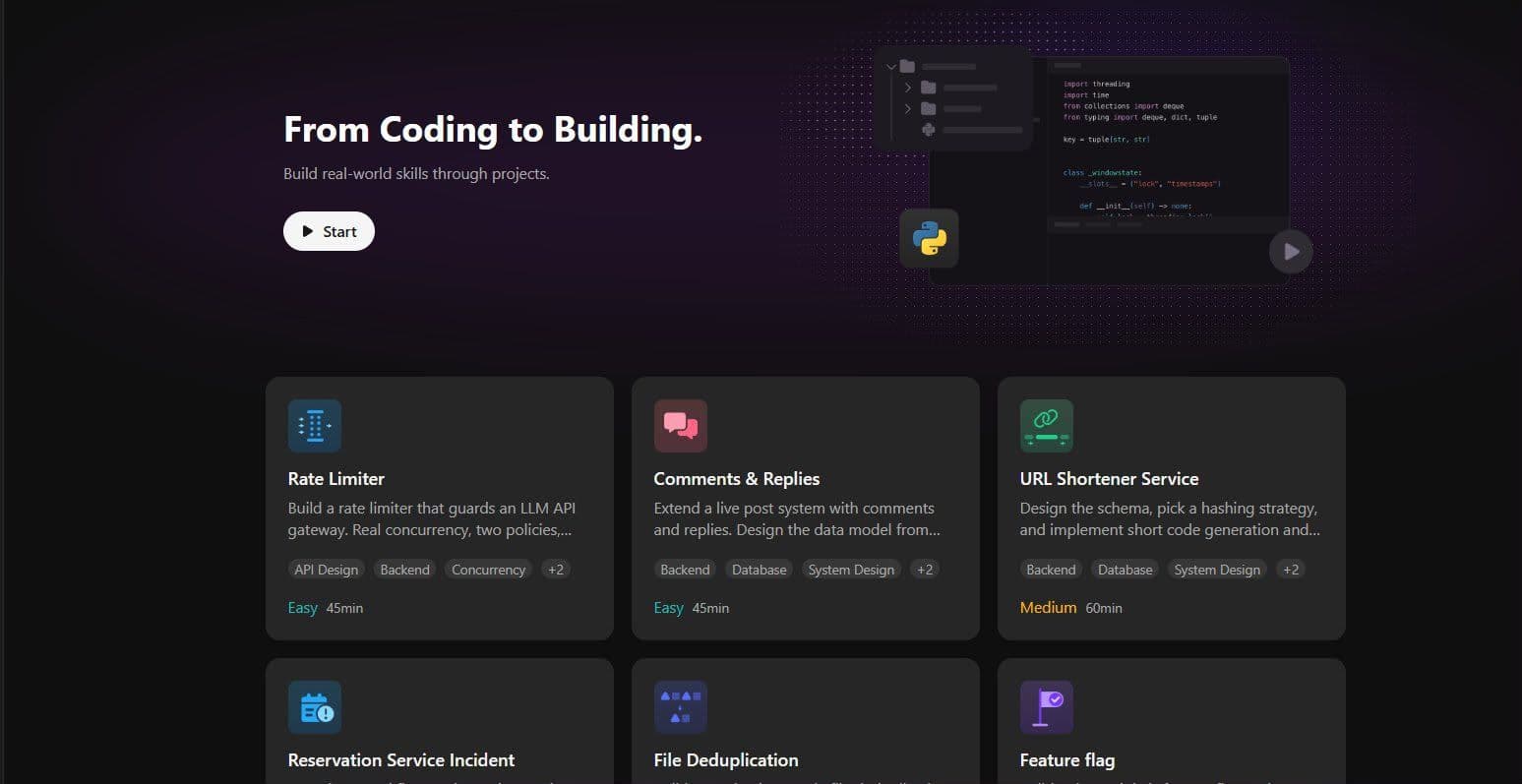This screenshot has height=784, width=1522.
Task: Click the Start button
Action: tap(329, 231)
